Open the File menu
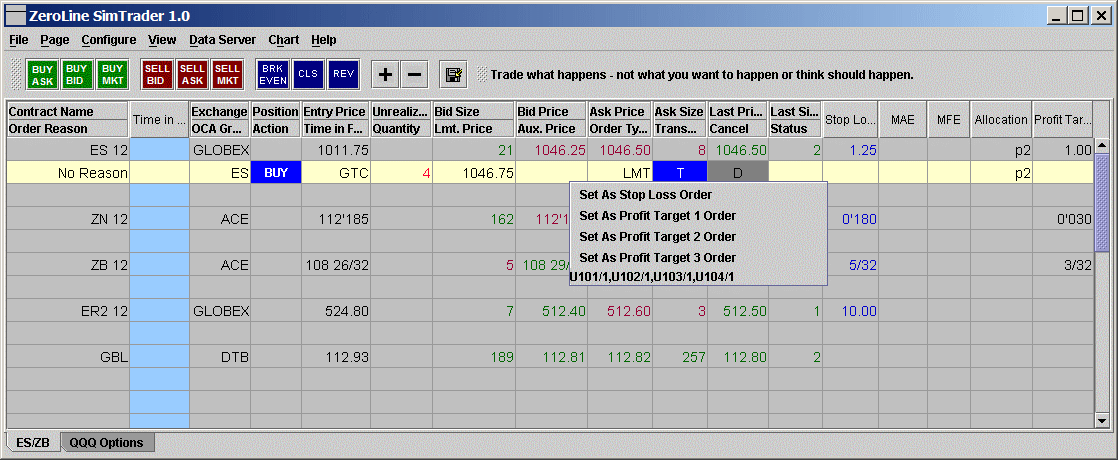This screenshot has width=1118, height=460. click(x=19, y=40)
